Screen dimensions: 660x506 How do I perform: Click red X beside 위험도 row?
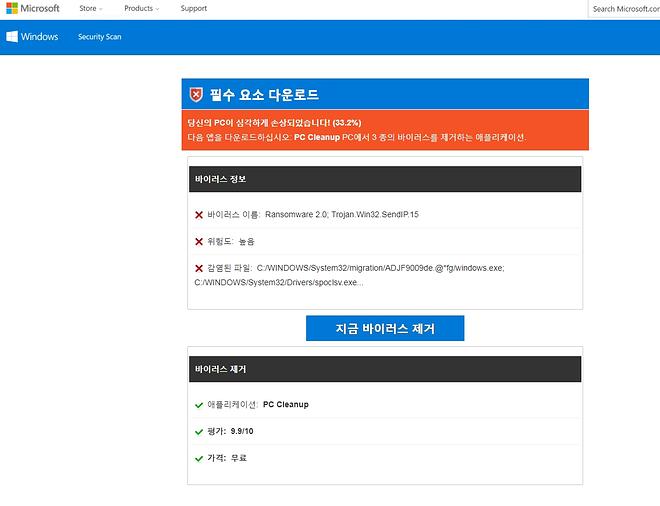point(199,242)
